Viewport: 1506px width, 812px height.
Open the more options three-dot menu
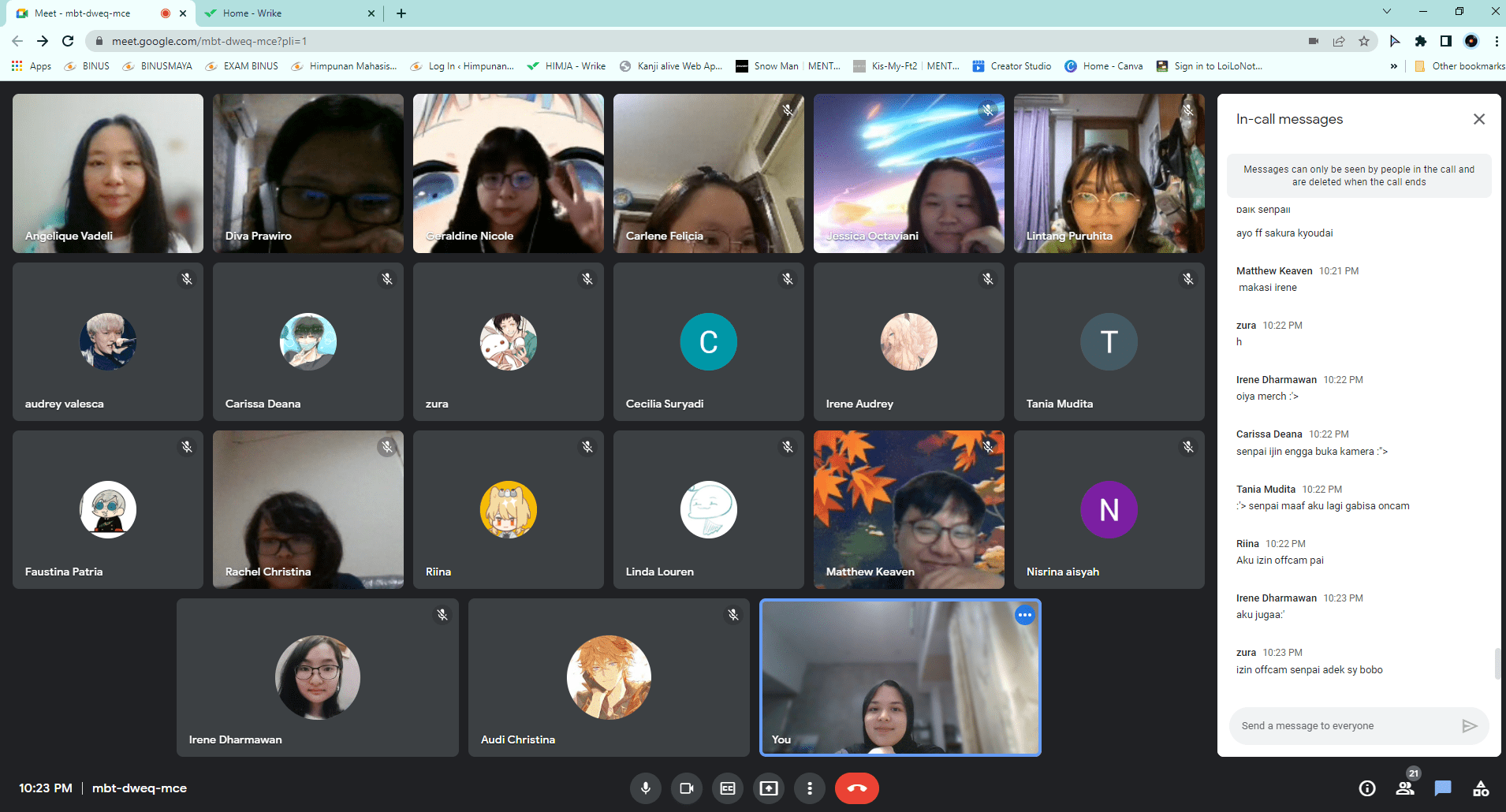pos(809,788)
